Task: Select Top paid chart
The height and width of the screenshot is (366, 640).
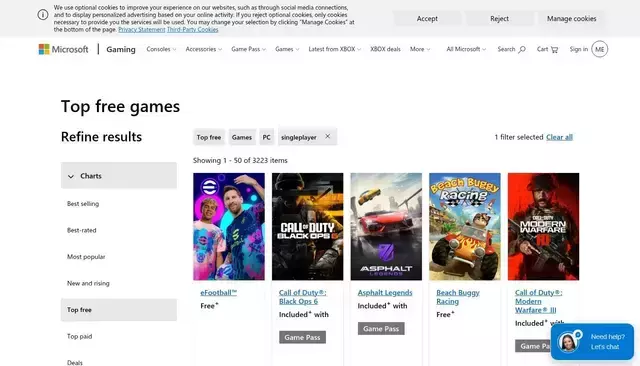Action: (x=80, y=336)
